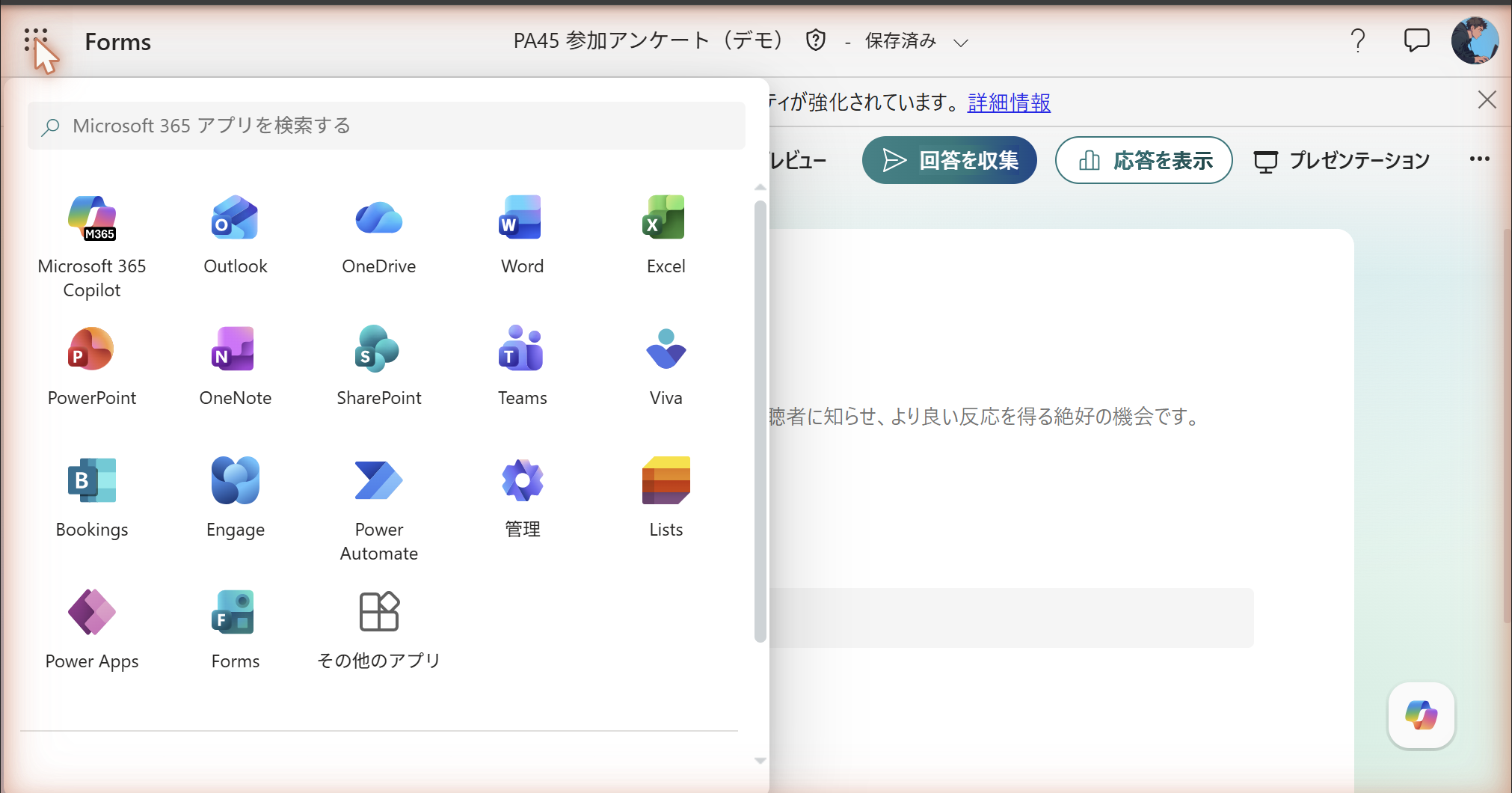
Task: Launch Word from the app launcher
Action: pyautogui.click(x=523, y=235)
